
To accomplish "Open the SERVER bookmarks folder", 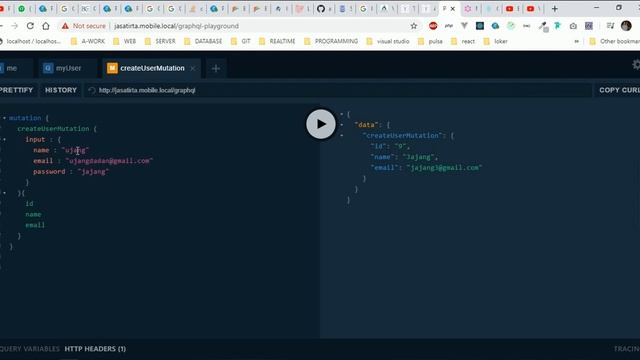I will click(160, 41).
